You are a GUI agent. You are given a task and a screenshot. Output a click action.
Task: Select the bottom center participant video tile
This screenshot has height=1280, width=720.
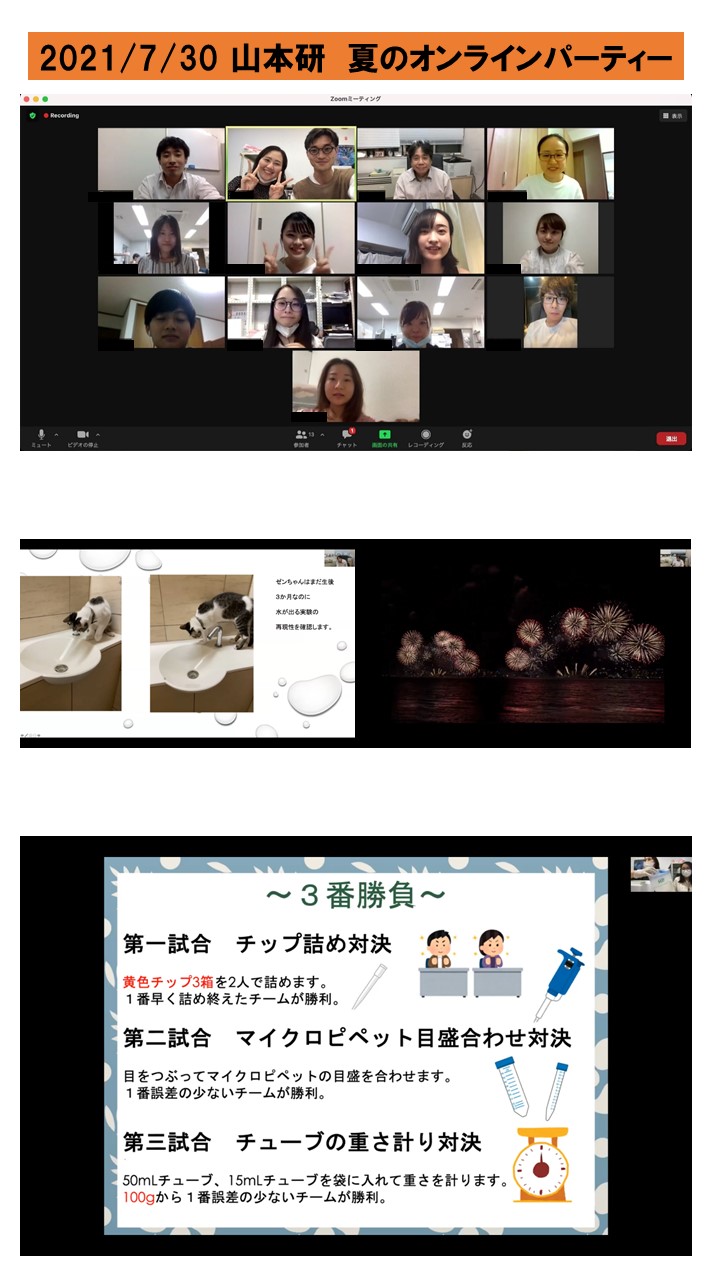point(355,385)
